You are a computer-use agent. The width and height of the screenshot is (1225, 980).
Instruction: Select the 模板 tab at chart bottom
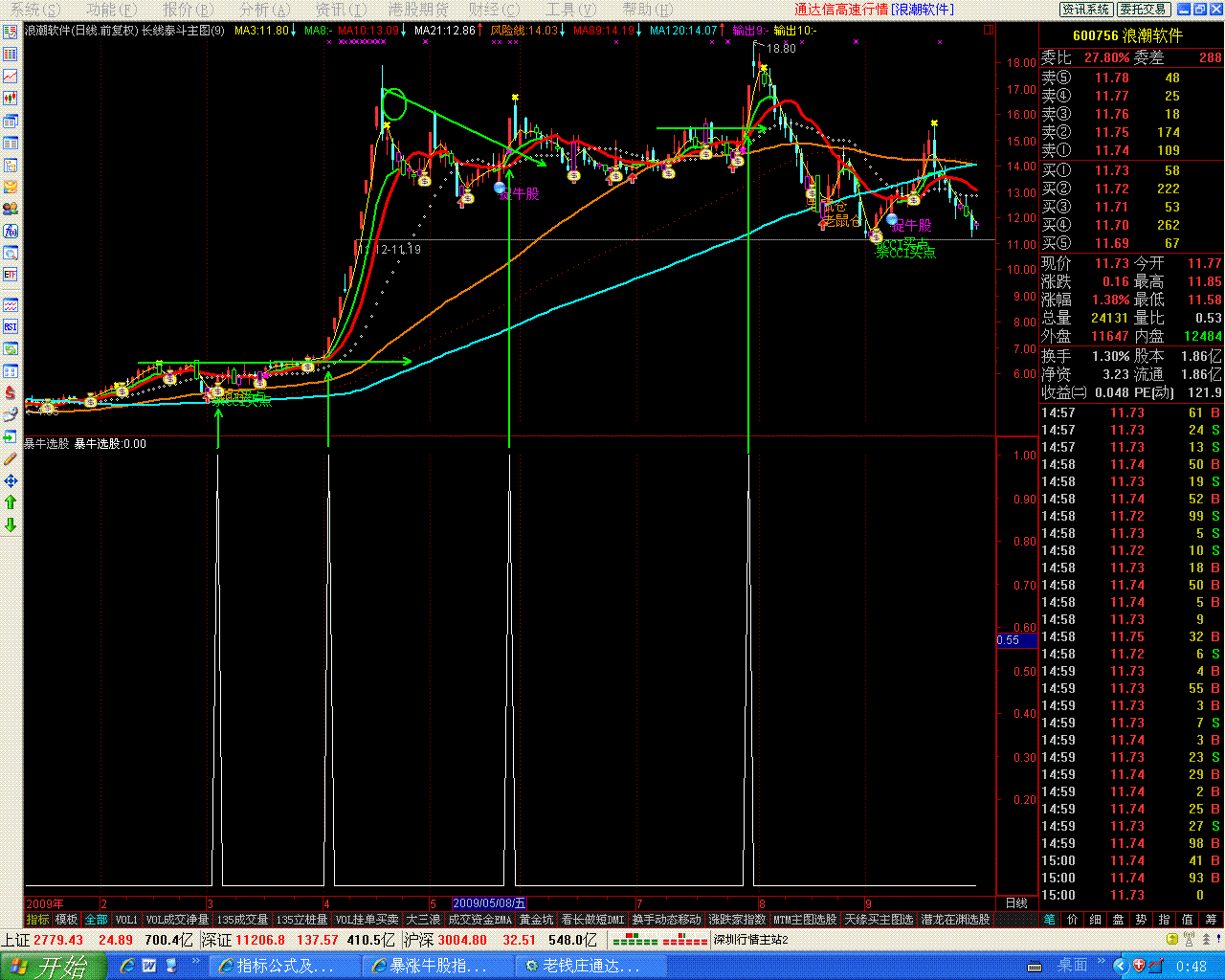67,920
